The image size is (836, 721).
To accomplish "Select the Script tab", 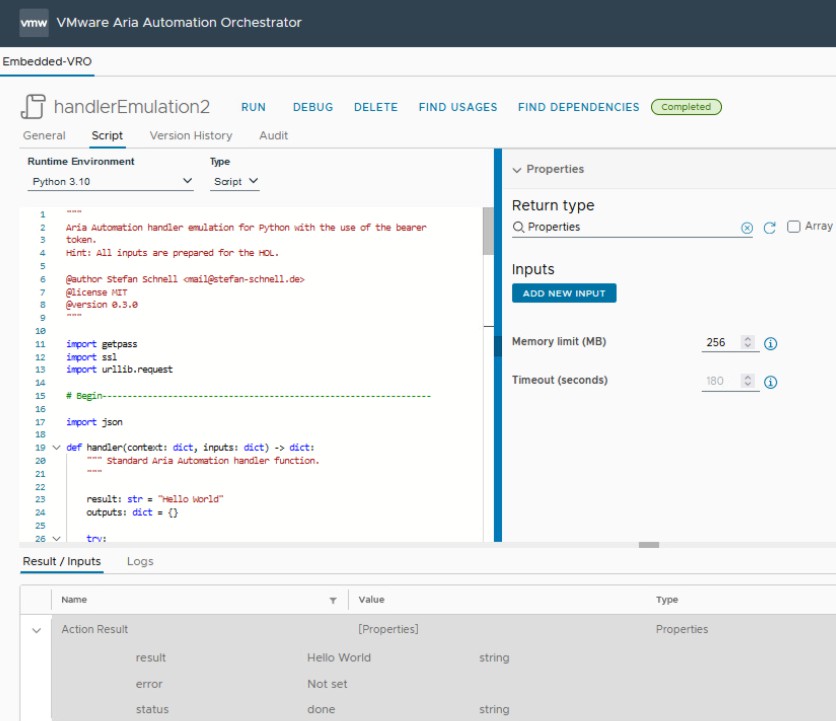I will 107,135.
